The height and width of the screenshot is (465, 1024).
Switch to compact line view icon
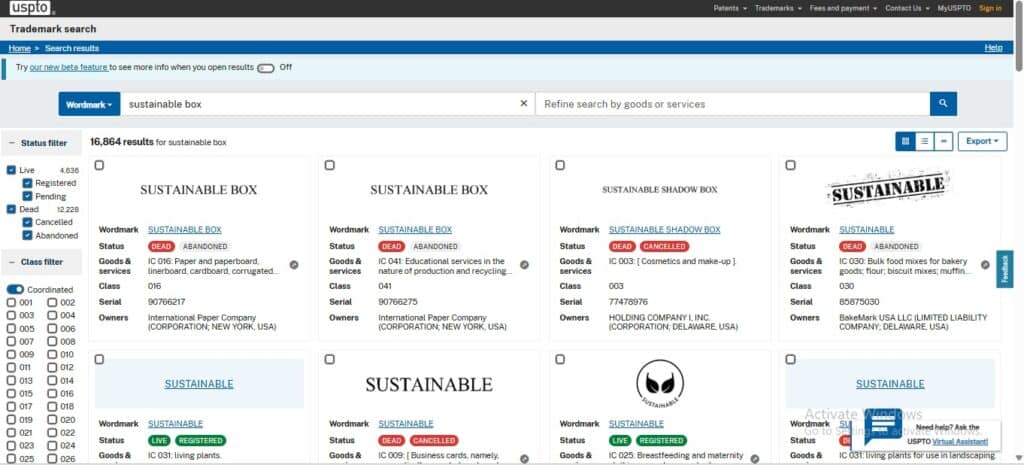[x=943, y=141]
